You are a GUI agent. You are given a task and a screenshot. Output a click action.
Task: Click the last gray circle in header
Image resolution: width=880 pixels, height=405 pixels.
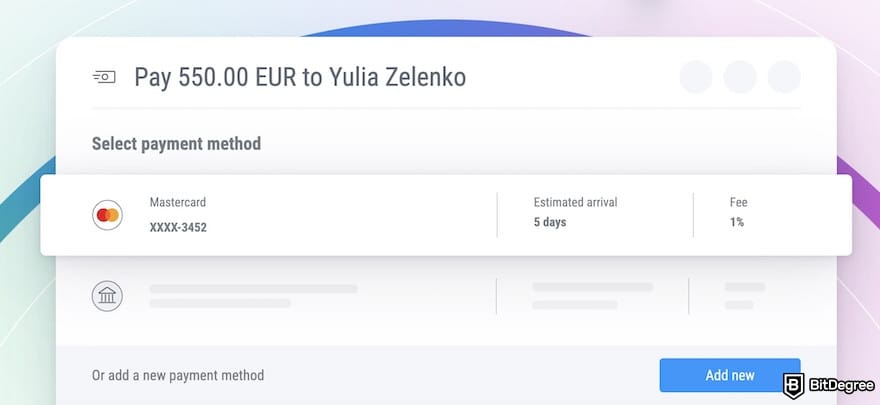pyautogui.click(x=784, y=77)
